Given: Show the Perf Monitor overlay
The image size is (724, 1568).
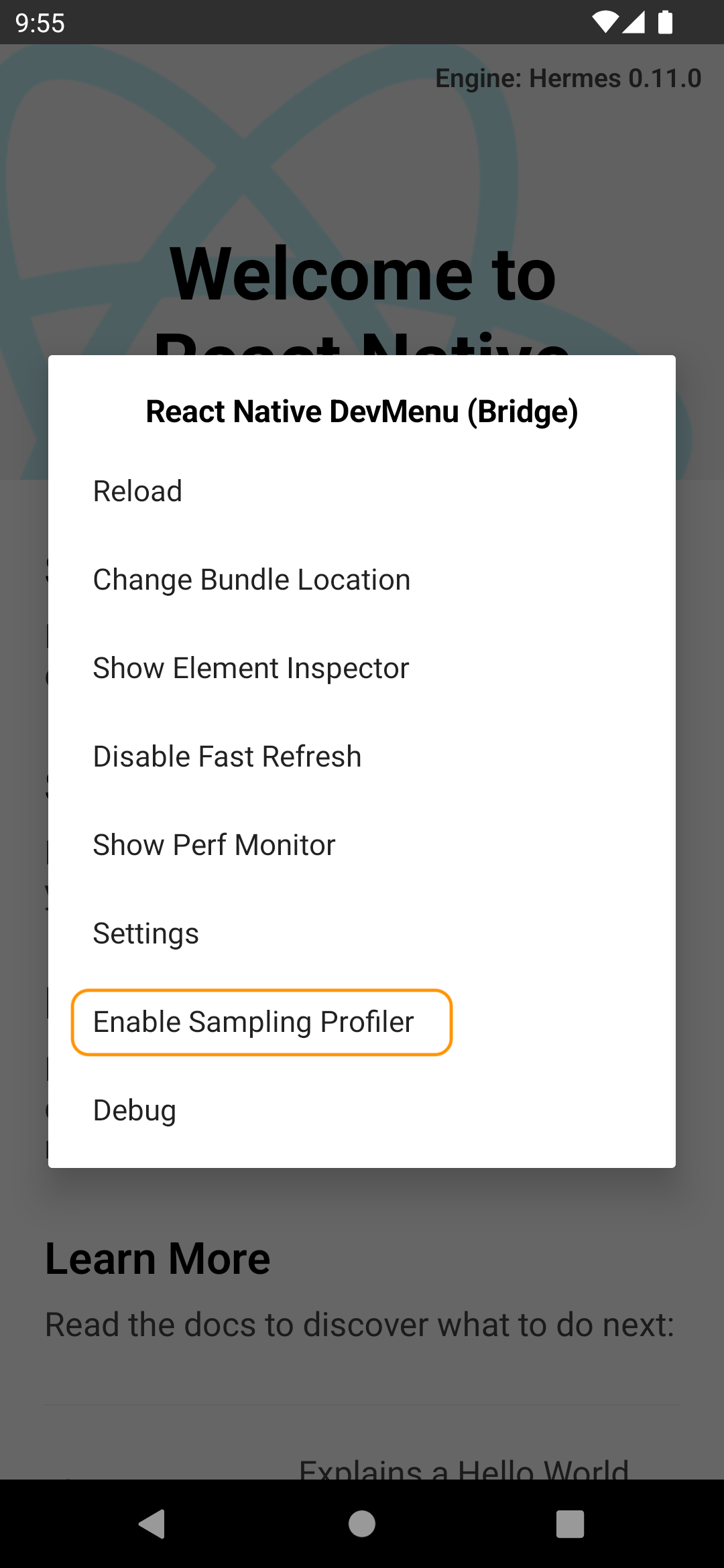Looking at the screenshot, I should tap(213, 844).
